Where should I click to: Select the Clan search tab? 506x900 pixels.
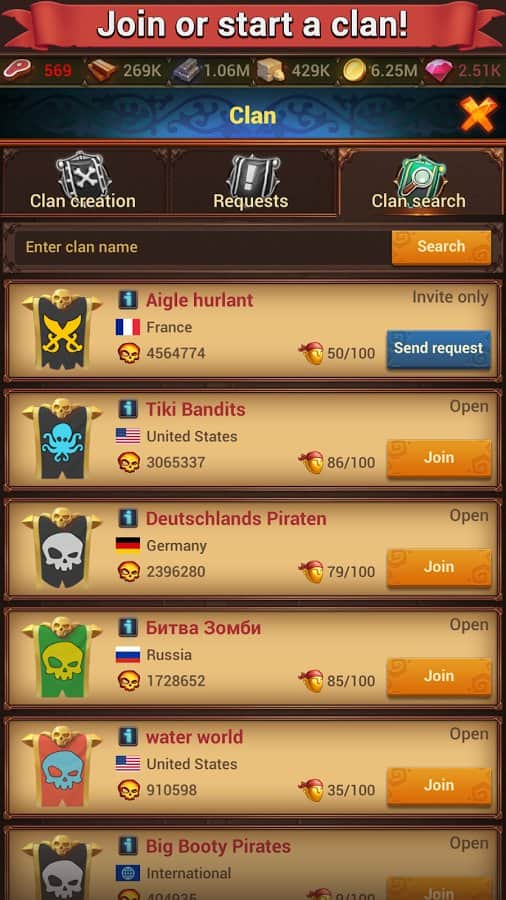click(x=419, y=183)
